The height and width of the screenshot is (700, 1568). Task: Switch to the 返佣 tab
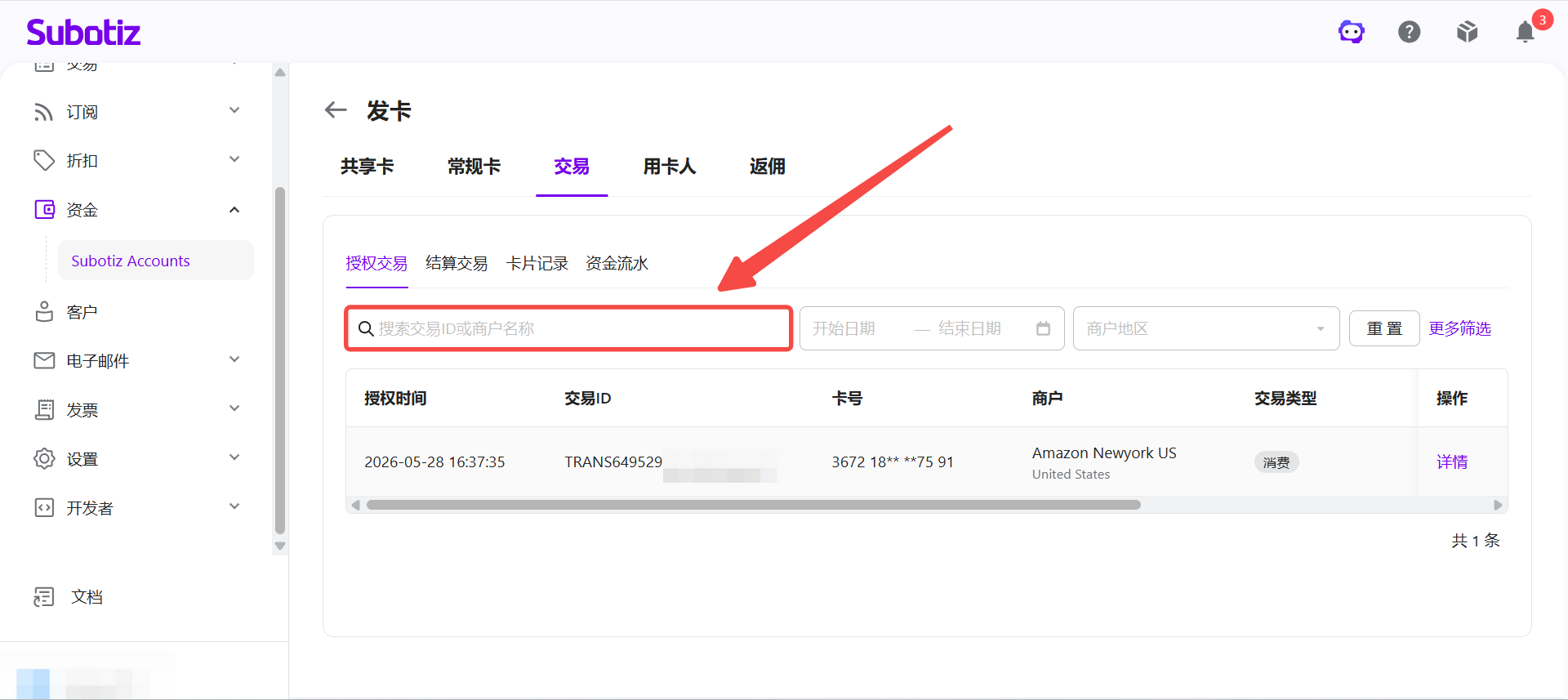[x=768, y=167]
